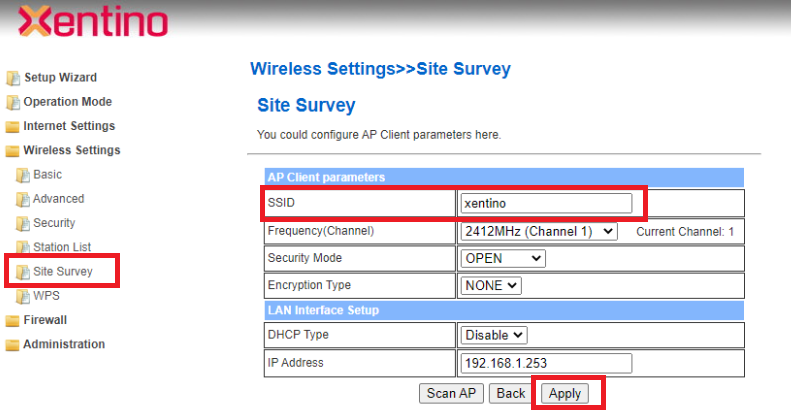Image resolution: width=791 pixels, height=411 pixels.
Task: Open the Security Mode dropdown
Action: click(x=503, y=258)
